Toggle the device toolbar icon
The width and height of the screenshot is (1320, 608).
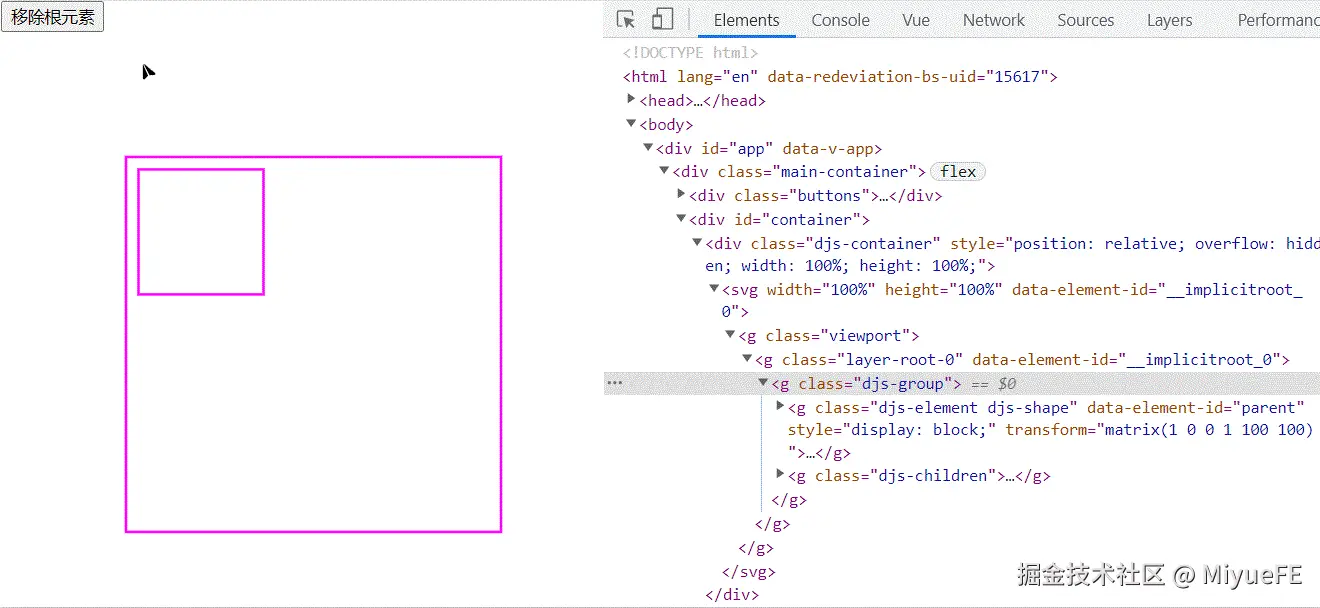pos(661,19)
